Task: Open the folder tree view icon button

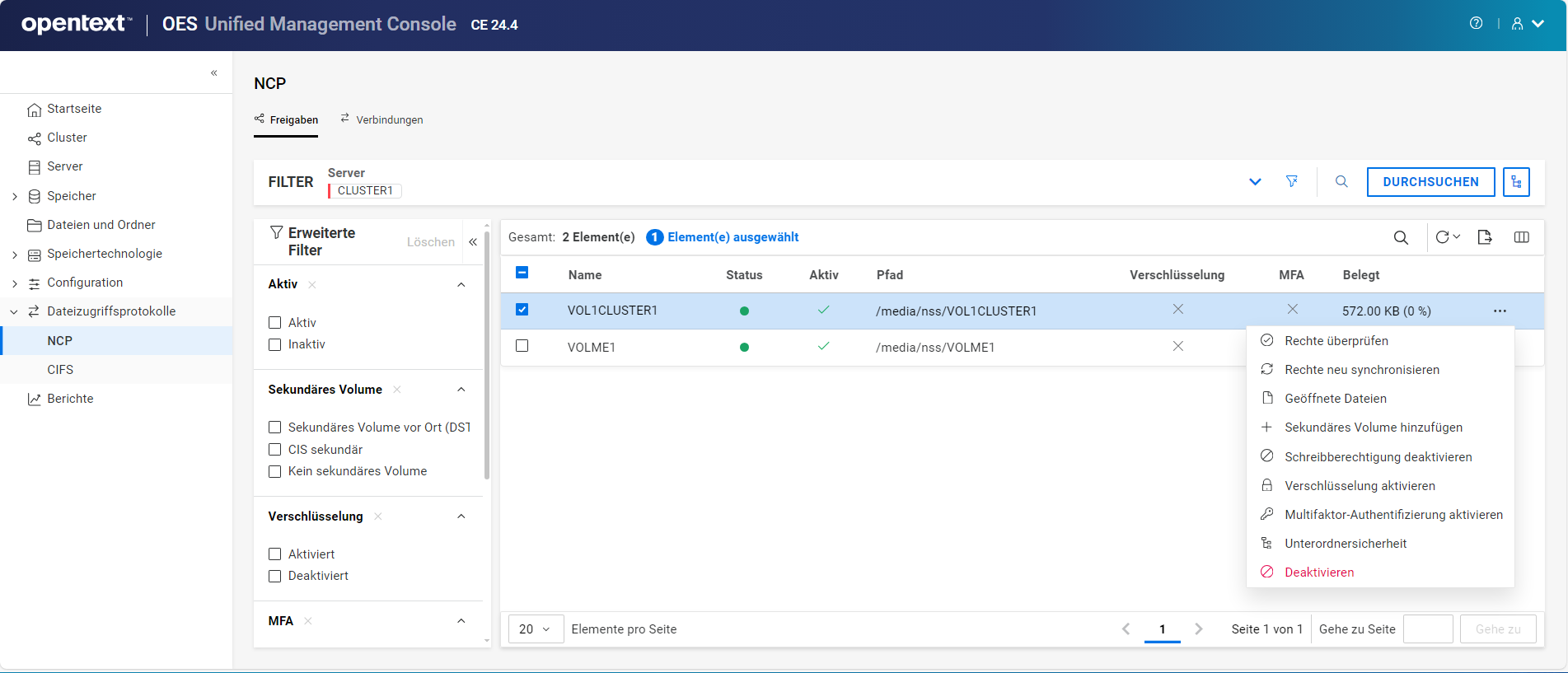Action: 1516,182
